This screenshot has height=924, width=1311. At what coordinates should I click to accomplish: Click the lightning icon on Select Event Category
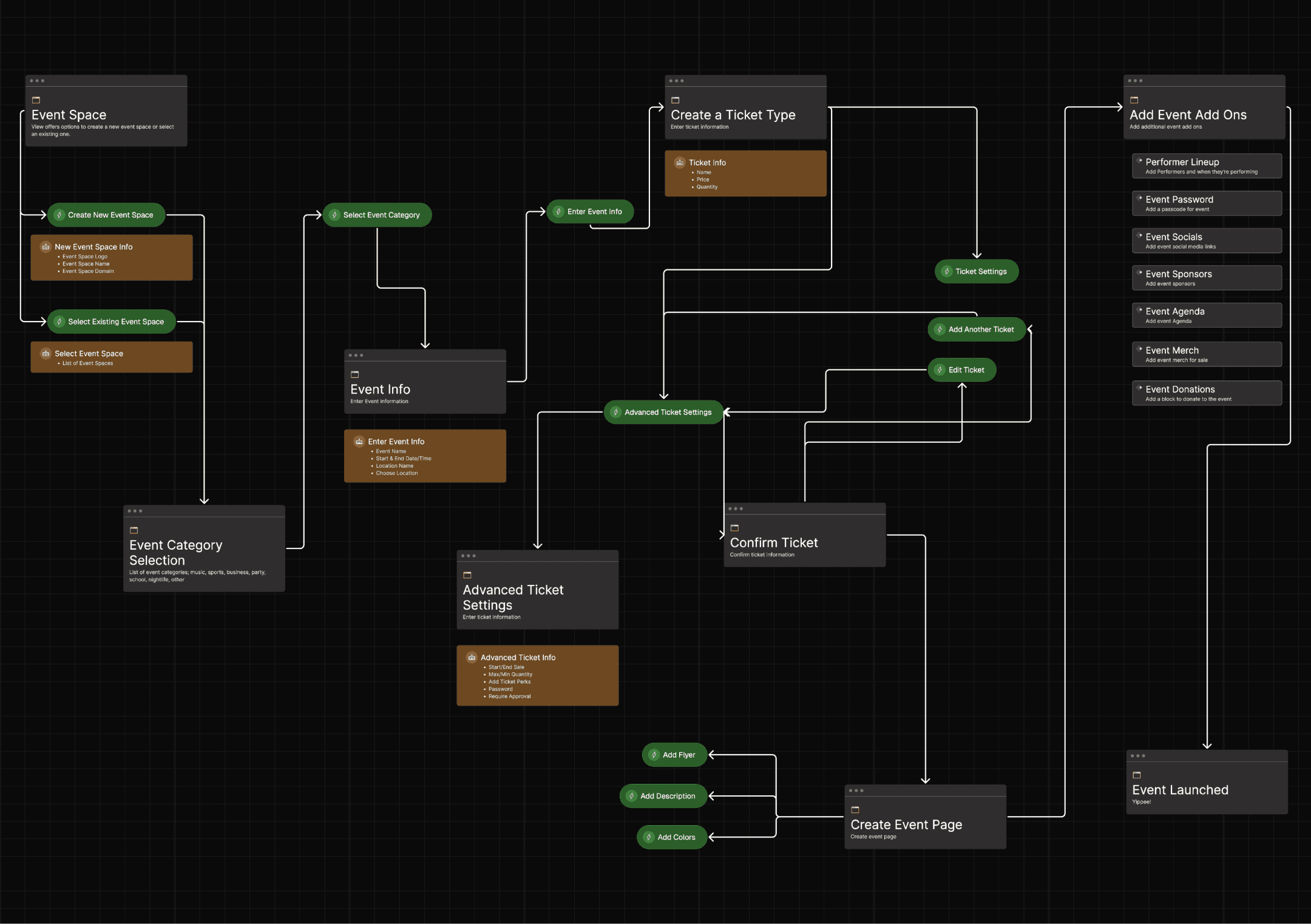(x=336, y=214)
